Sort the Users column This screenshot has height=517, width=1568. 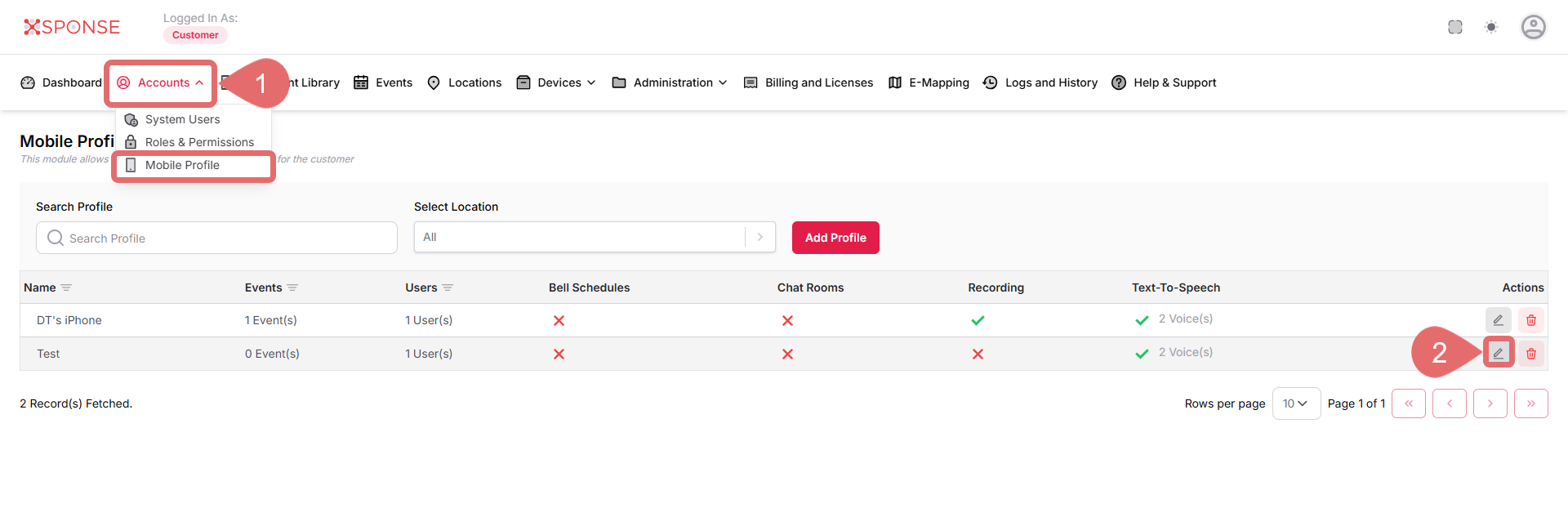448,287
